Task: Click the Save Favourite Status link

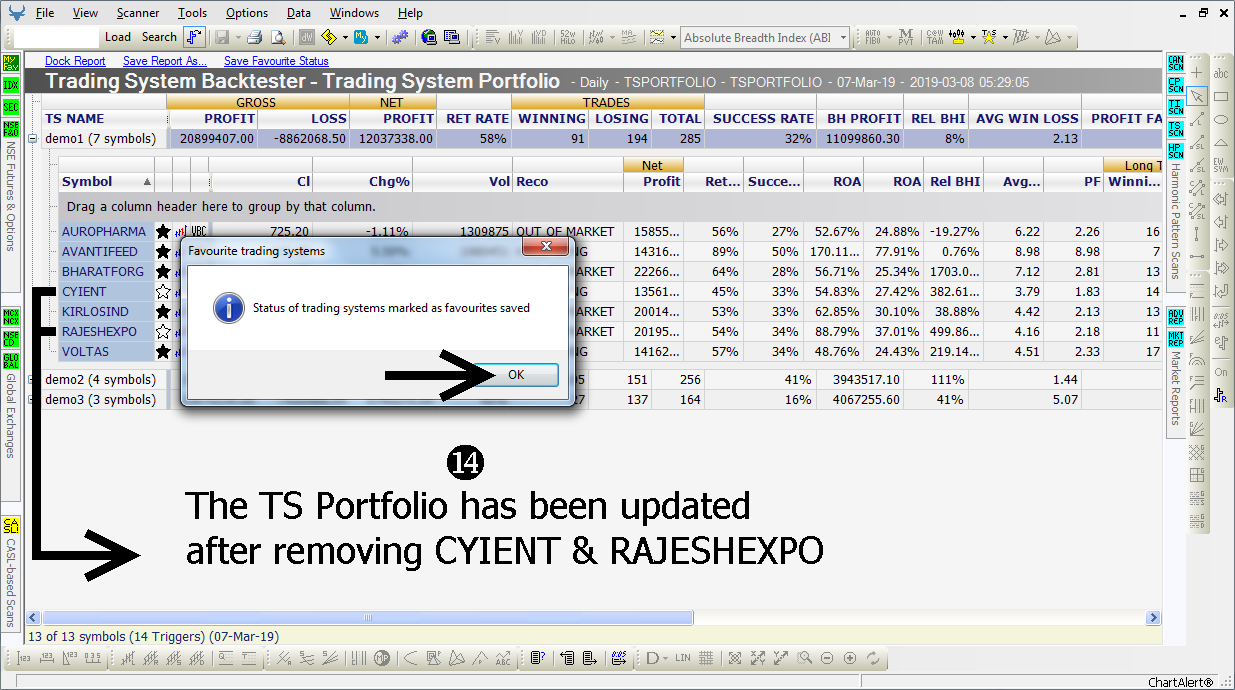Action: click(276, 61)
